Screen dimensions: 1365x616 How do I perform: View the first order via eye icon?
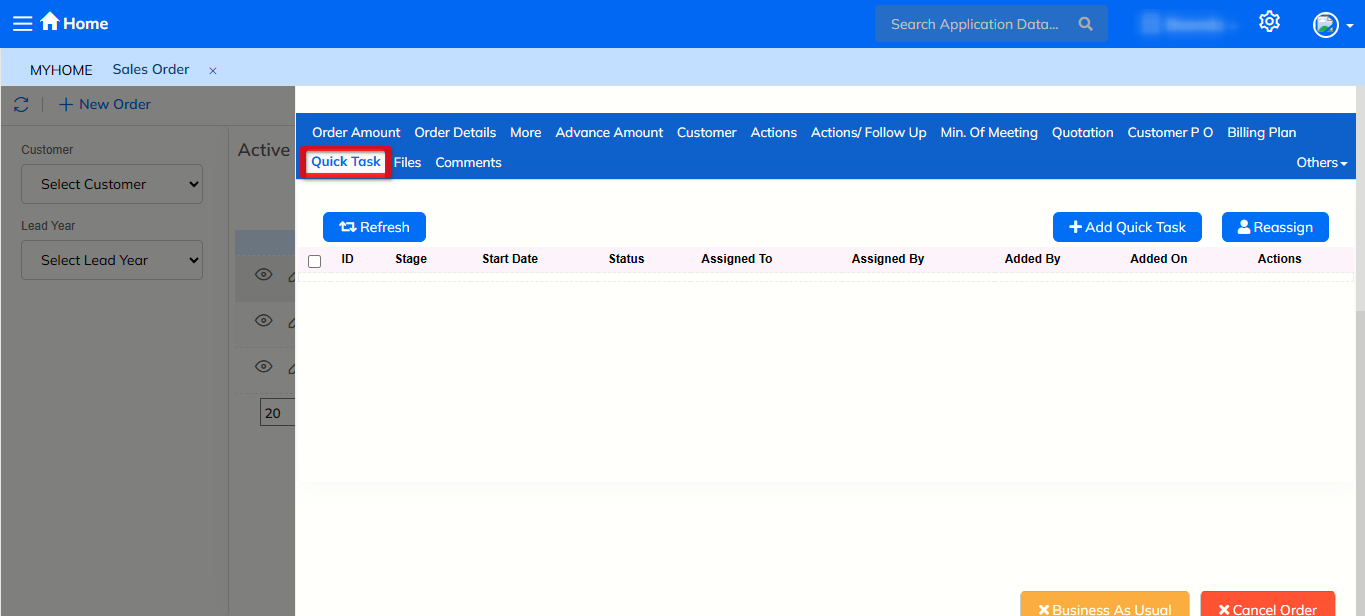pyautogui.click(x=263, y=275)
